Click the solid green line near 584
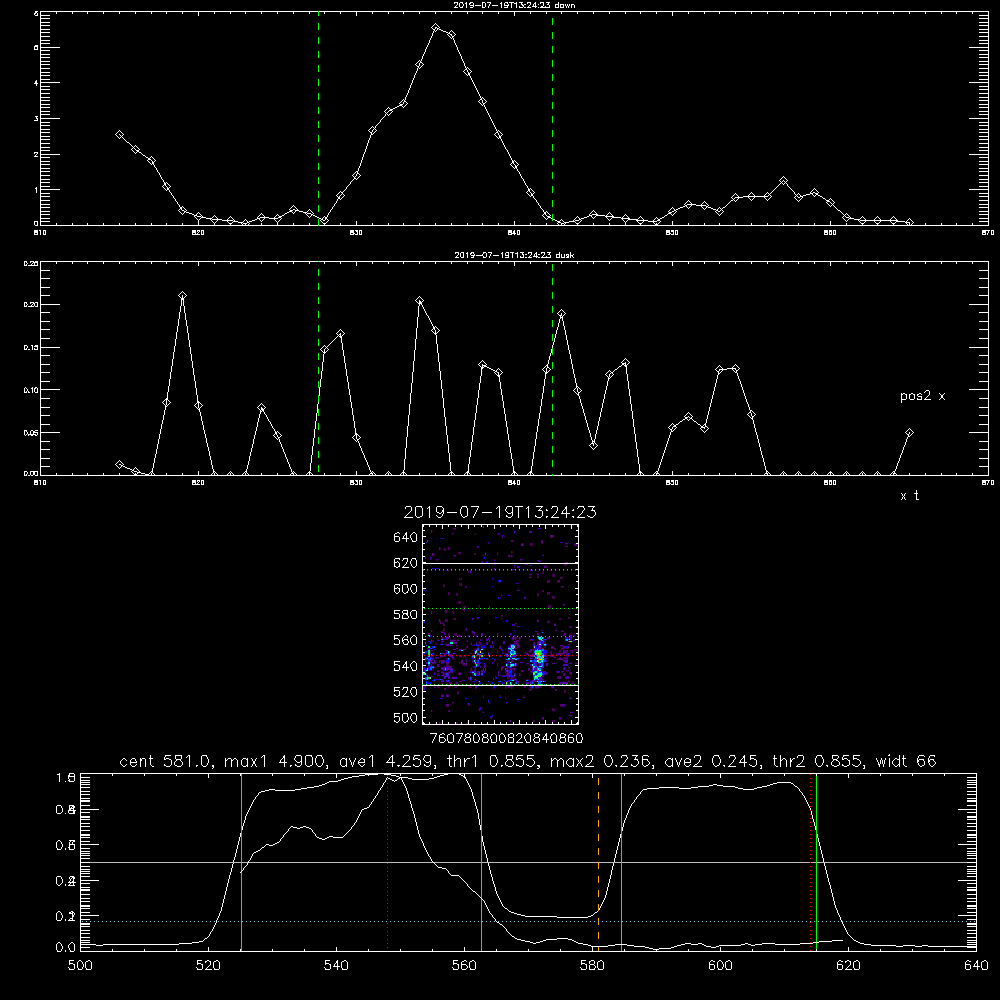Viewport: 1000px width, 1000px height. pyautogui.click(x=621, y=861)
